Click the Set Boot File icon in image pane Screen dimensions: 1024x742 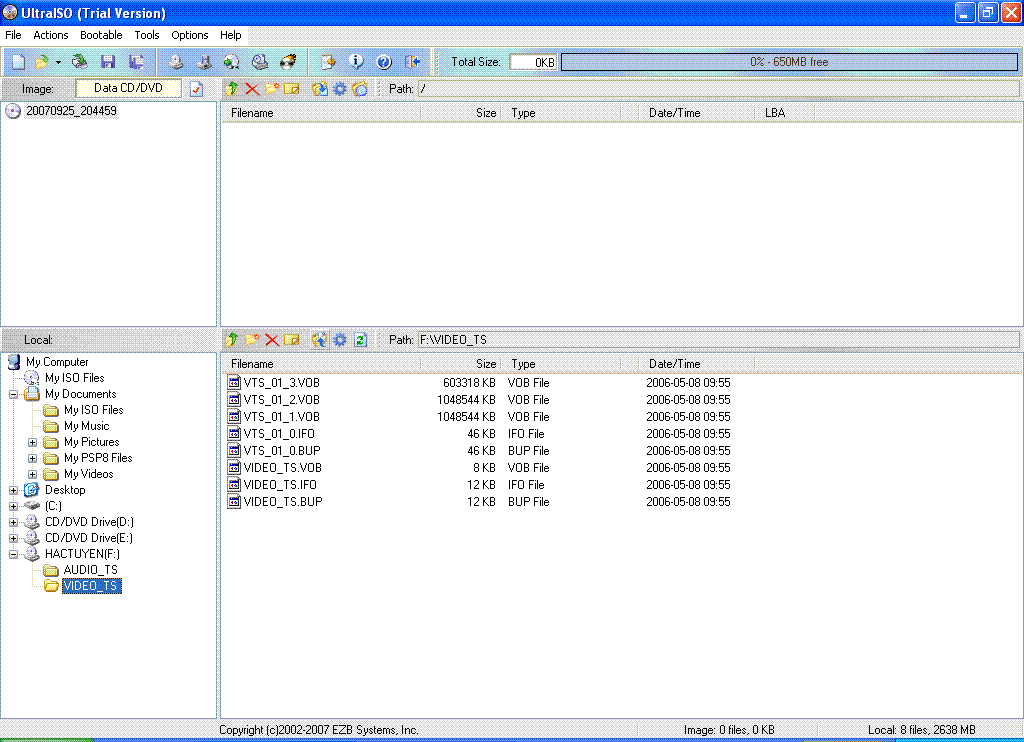[x=360, y=88]
